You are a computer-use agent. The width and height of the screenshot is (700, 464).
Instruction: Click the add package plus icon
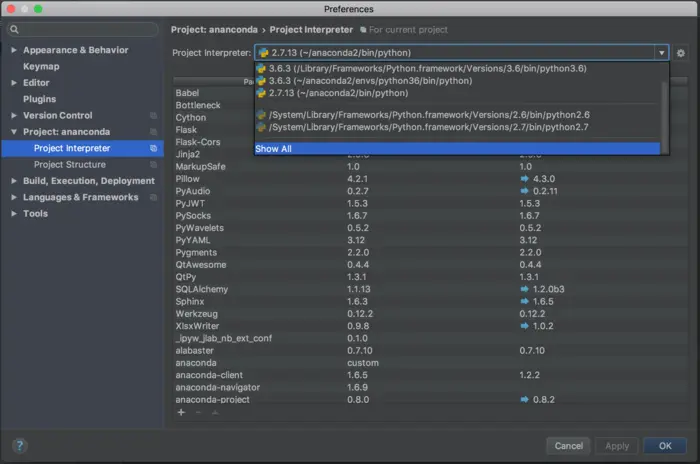[x=181, y=412]
